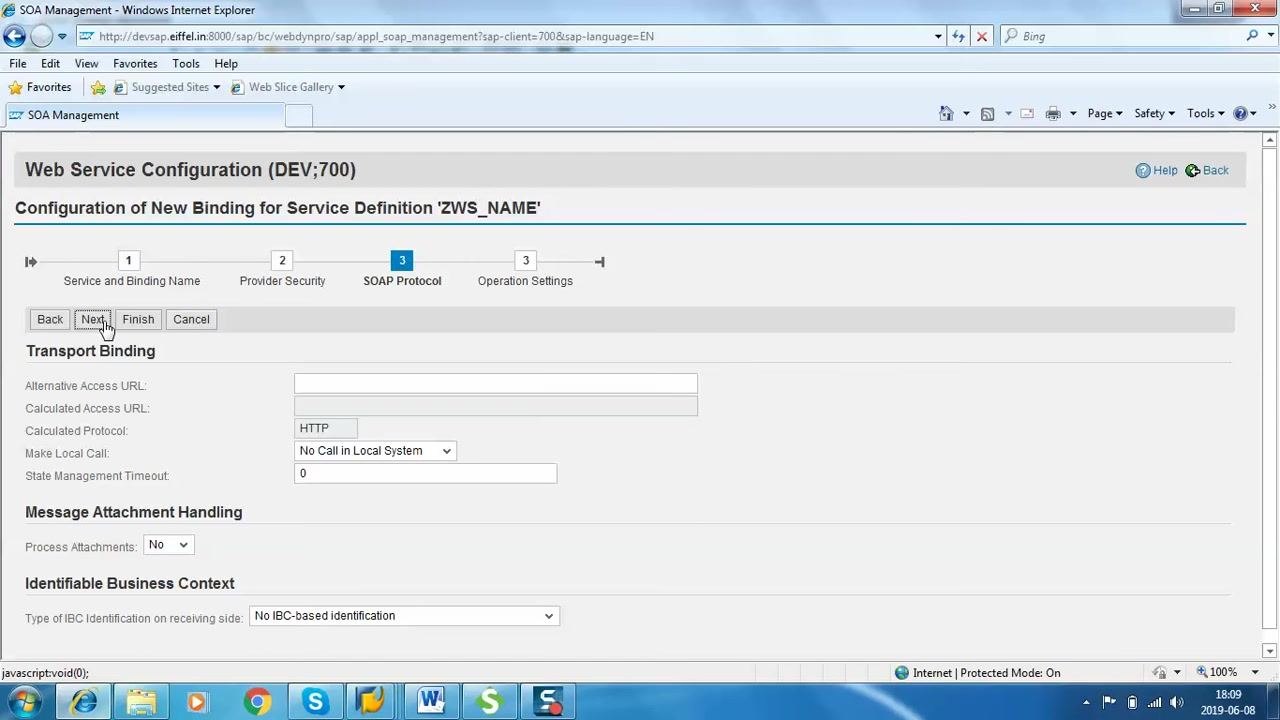Click the wizard Next button
Viewport: 1280px width, 720px height.
pyautogui.click(x=92, y=319)
